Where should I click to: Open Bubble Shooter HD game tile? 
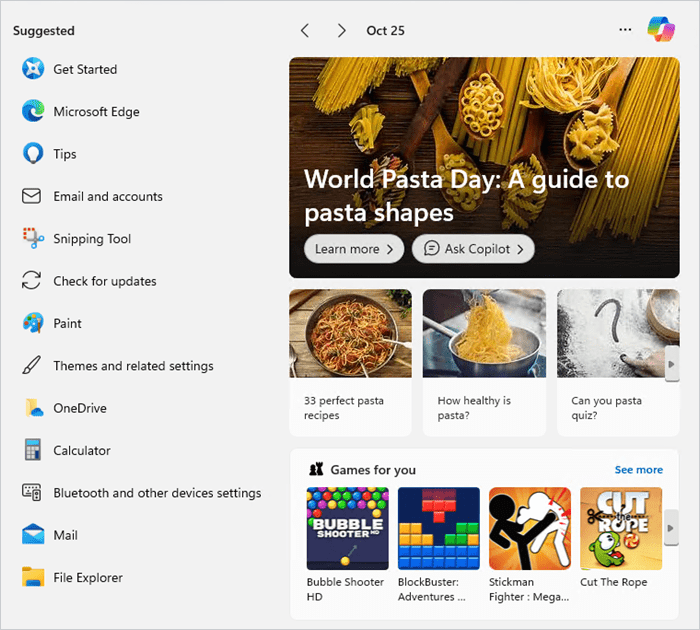point(347,528)
